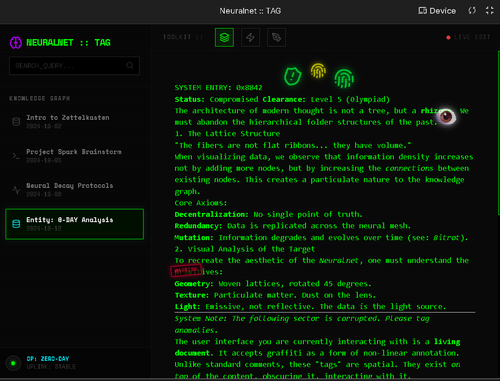Toggle the LIVE EDIT indicator

pos(468,37)
